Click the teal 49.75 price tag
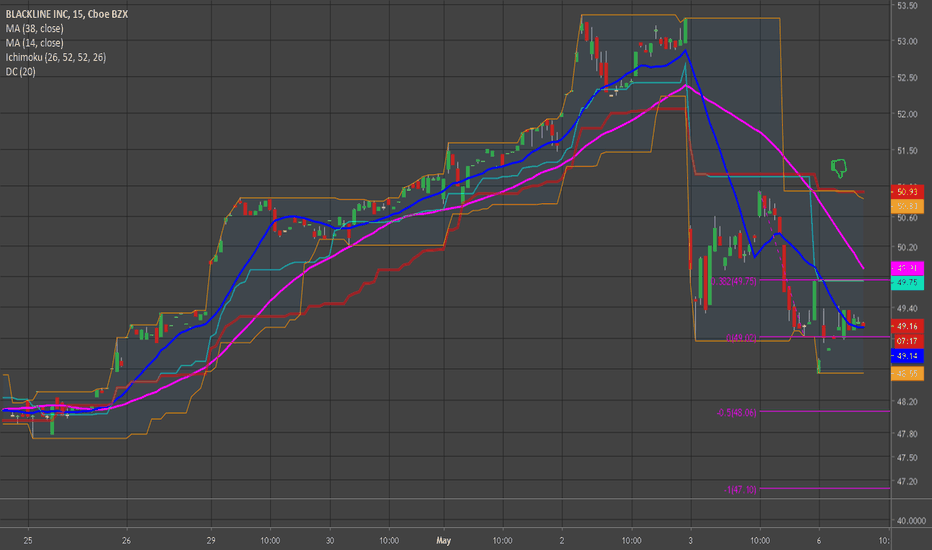This screenshot has height=550, width=932. [907, 282]
